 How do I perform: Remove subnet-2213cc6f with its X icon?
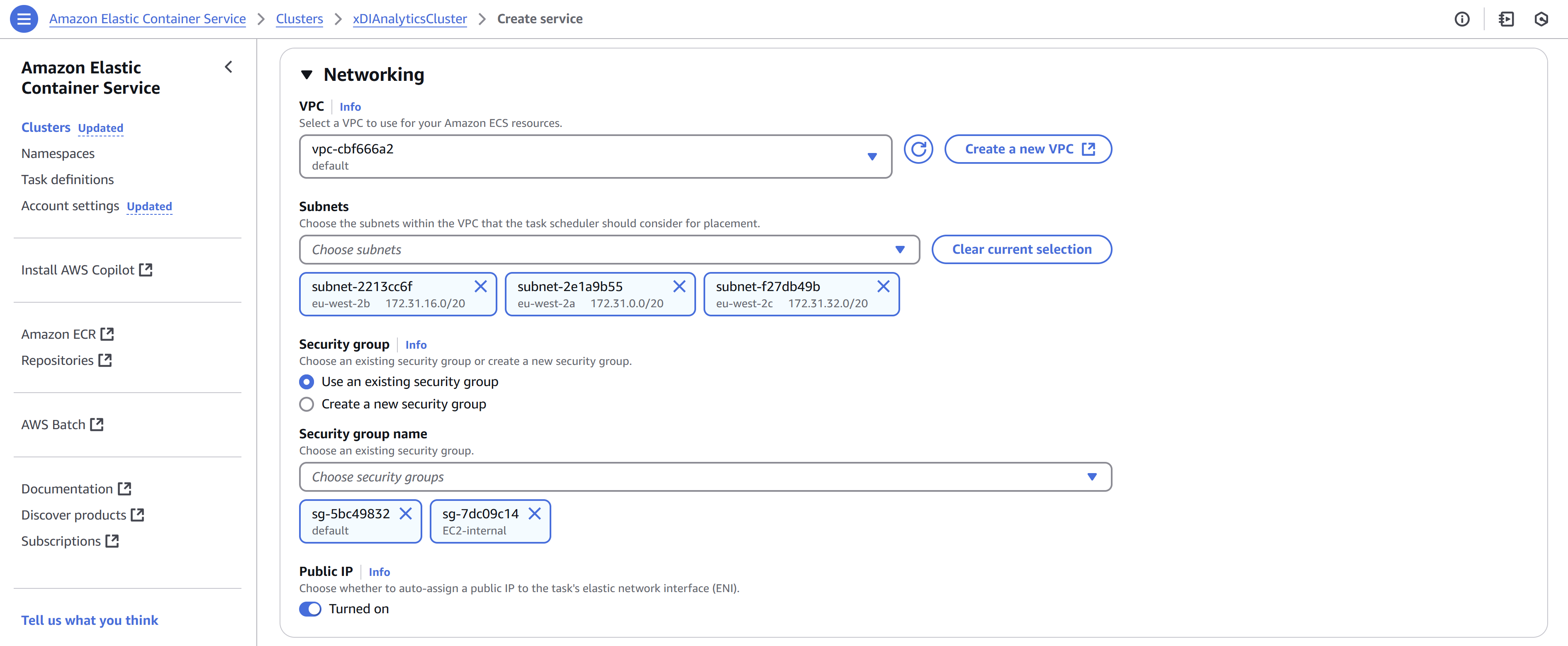(480, 287)
